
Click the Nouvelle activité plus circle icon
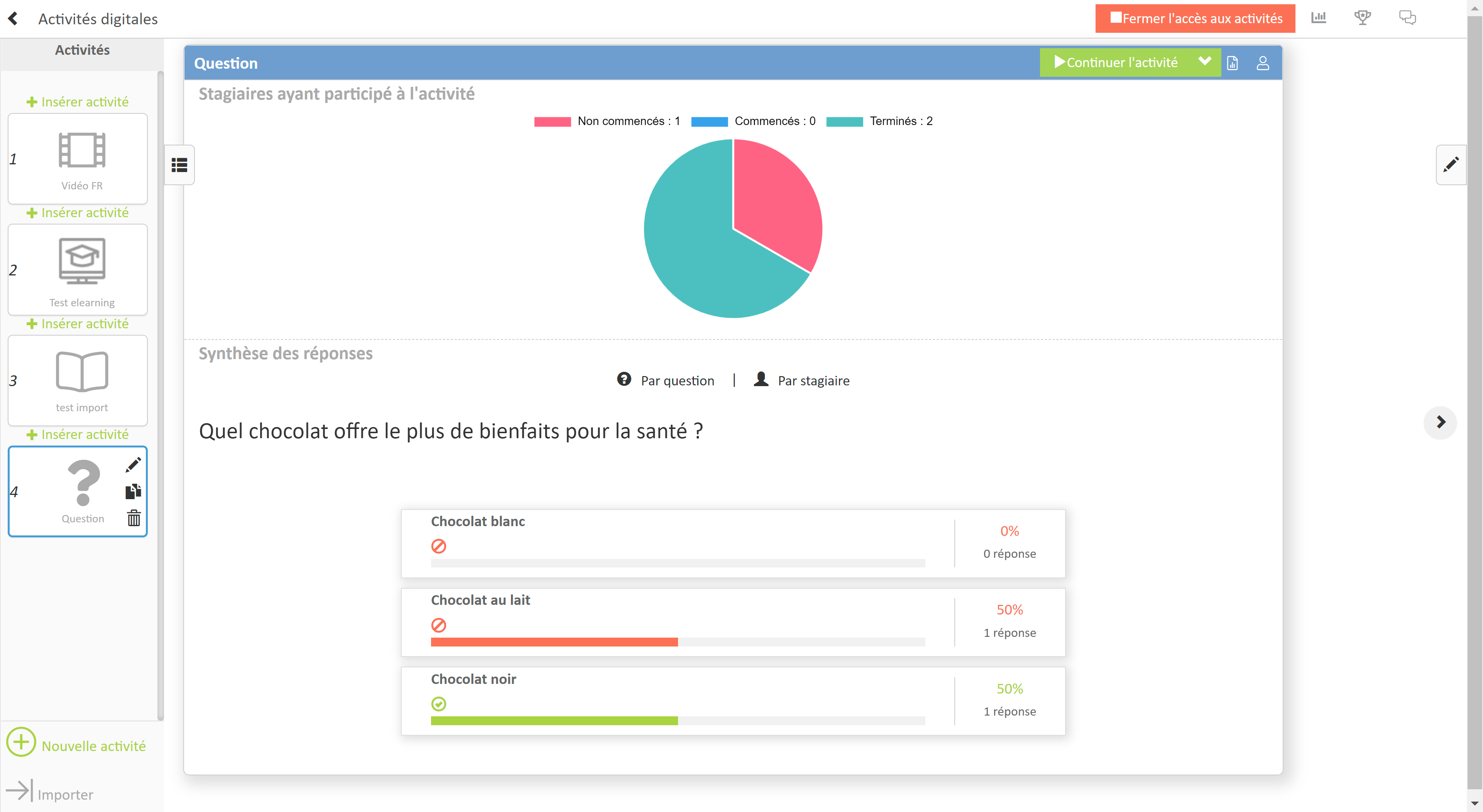(x=21, y=742)
